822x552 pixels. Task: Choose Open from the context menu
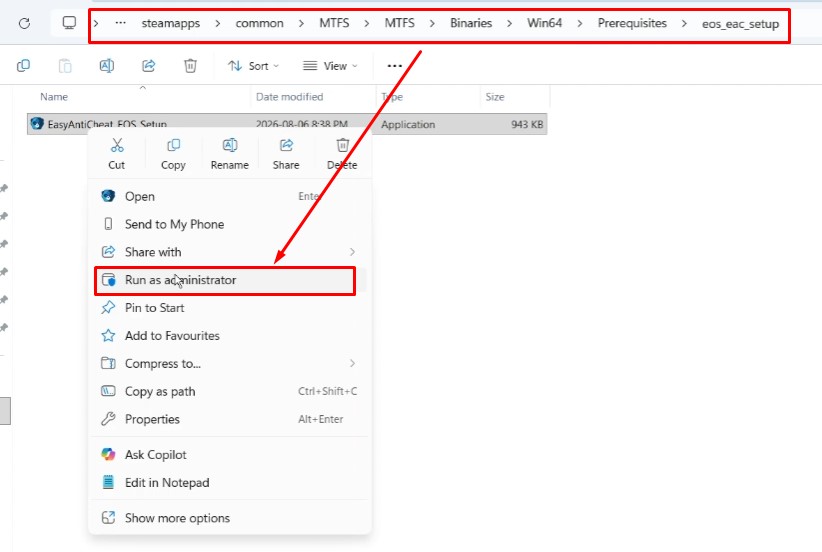[x=230, y=197]
